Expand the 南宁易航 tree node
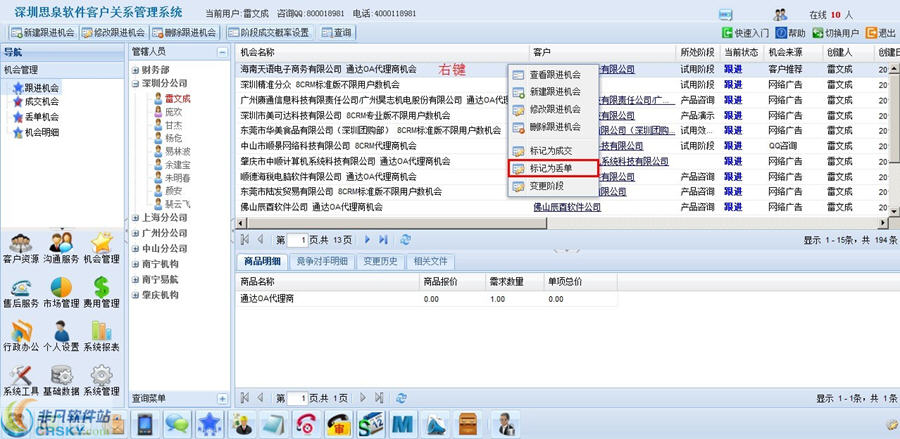900x439 pixels. (x=135, y=279)
